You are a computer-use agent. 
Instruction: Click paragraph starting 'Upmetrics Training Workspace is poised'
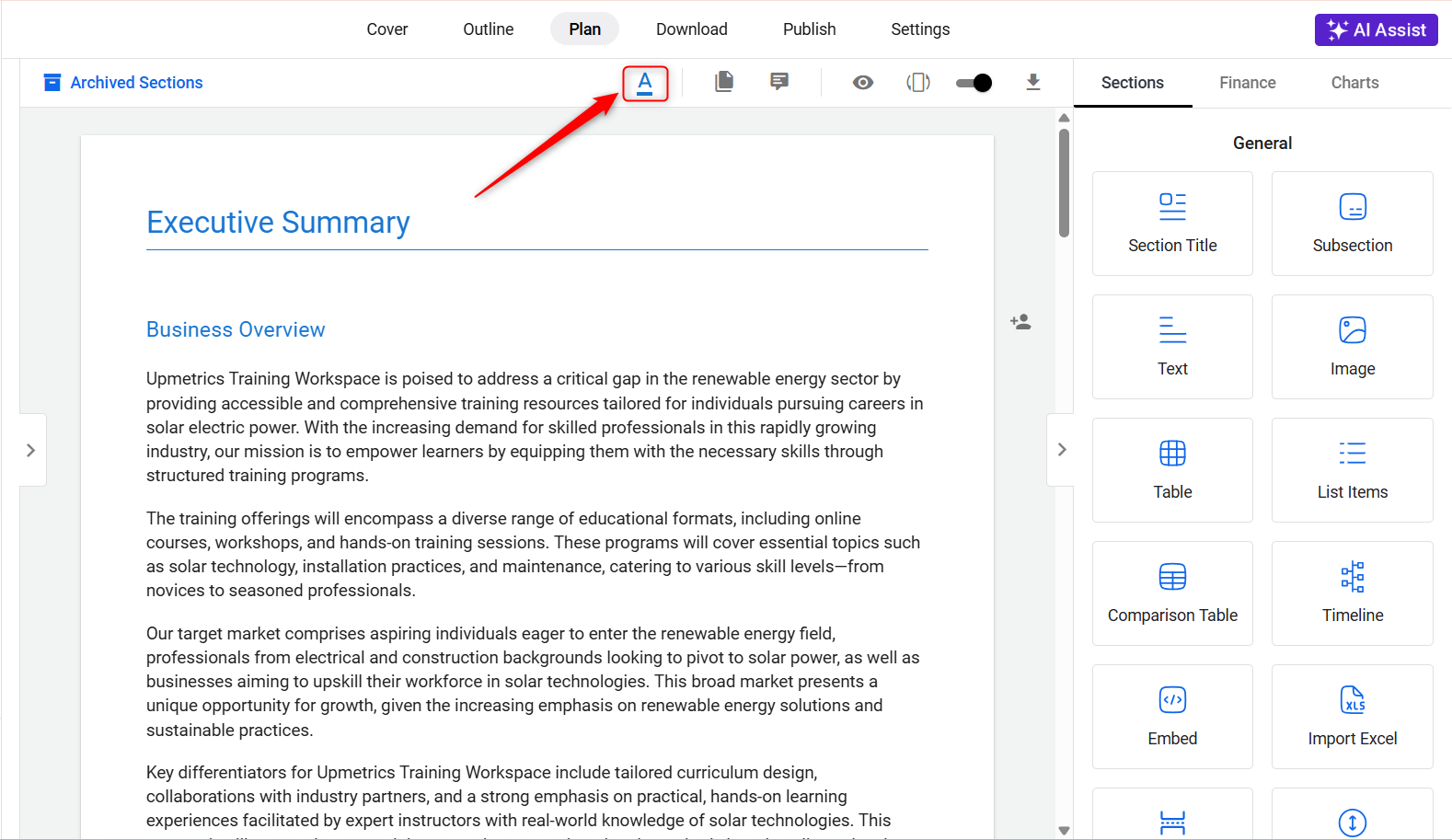click(x=536, y=427)
